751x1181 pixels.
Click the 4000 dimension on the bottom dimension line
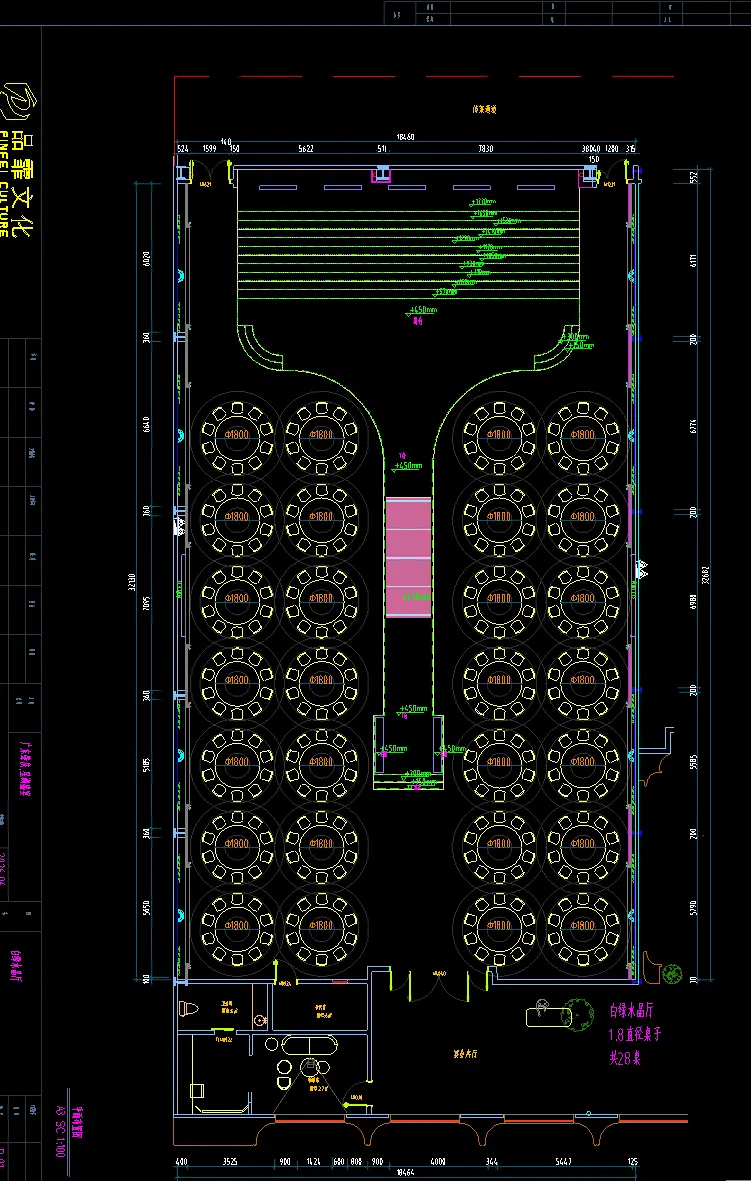click(x=437, y=1162)
